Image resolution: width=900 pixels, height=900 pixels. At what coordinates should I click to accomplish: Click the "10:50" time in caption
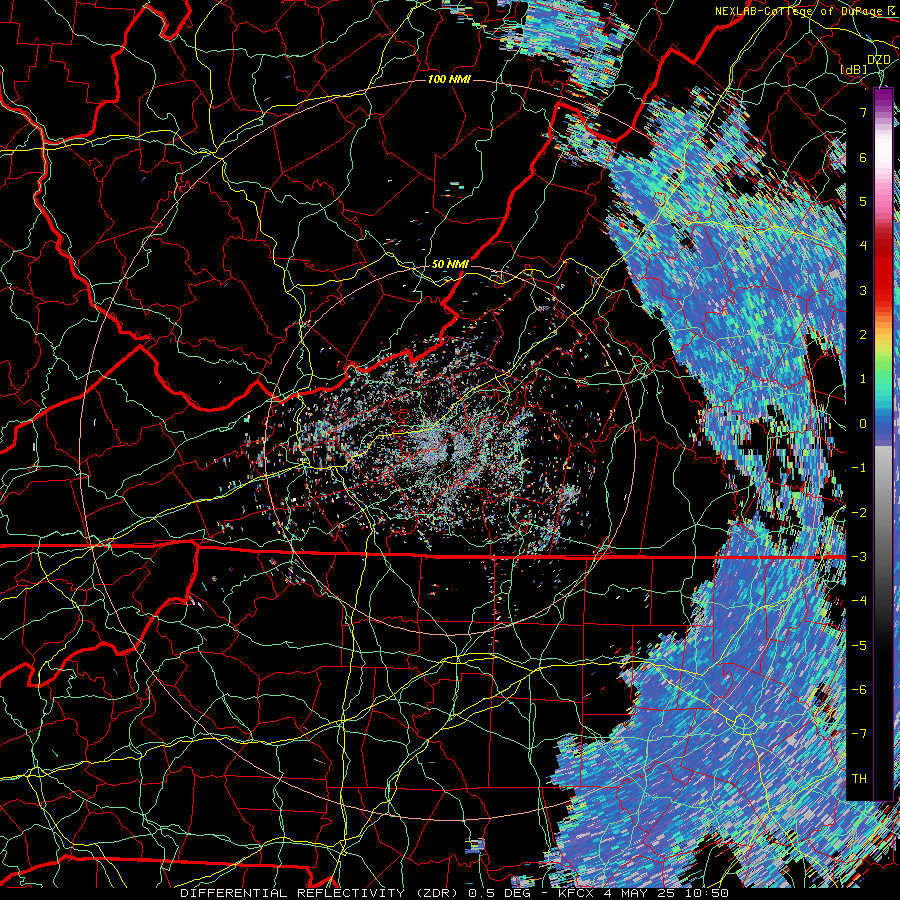click(706, 893)
